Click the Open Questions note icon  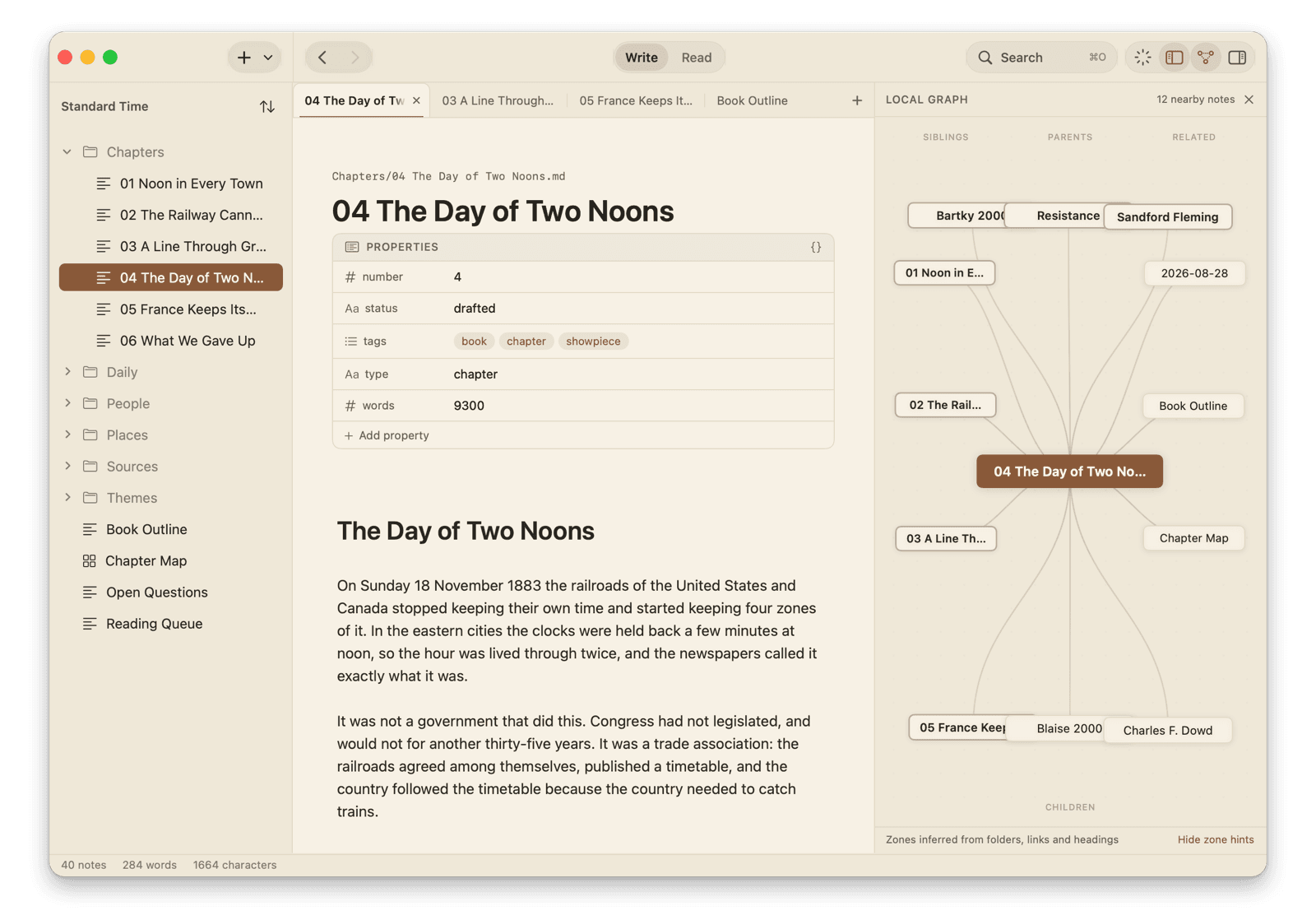coord(90,592)
